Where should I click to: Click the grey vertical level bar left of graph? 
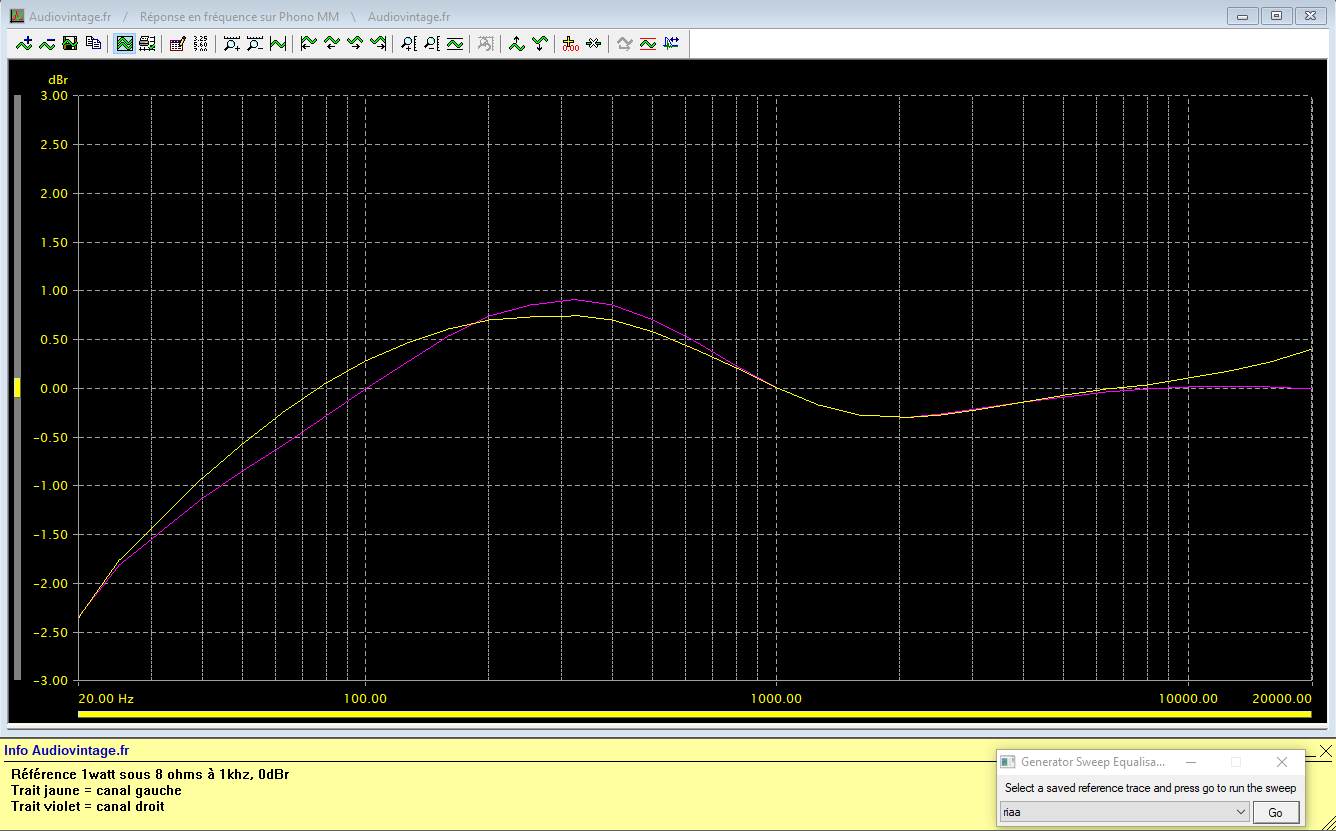point(17,388)
